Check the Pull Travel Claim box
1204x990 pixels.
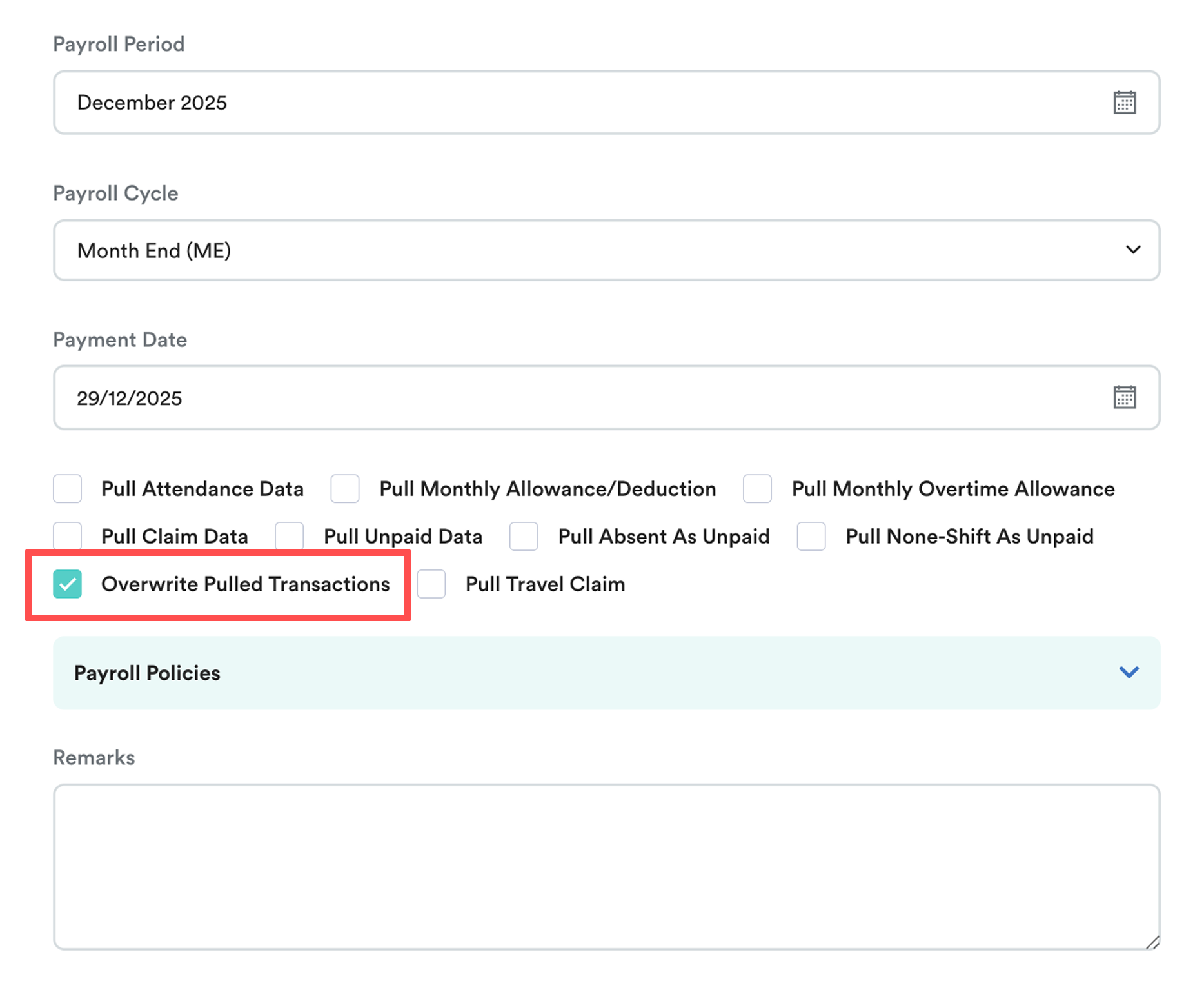431,584
